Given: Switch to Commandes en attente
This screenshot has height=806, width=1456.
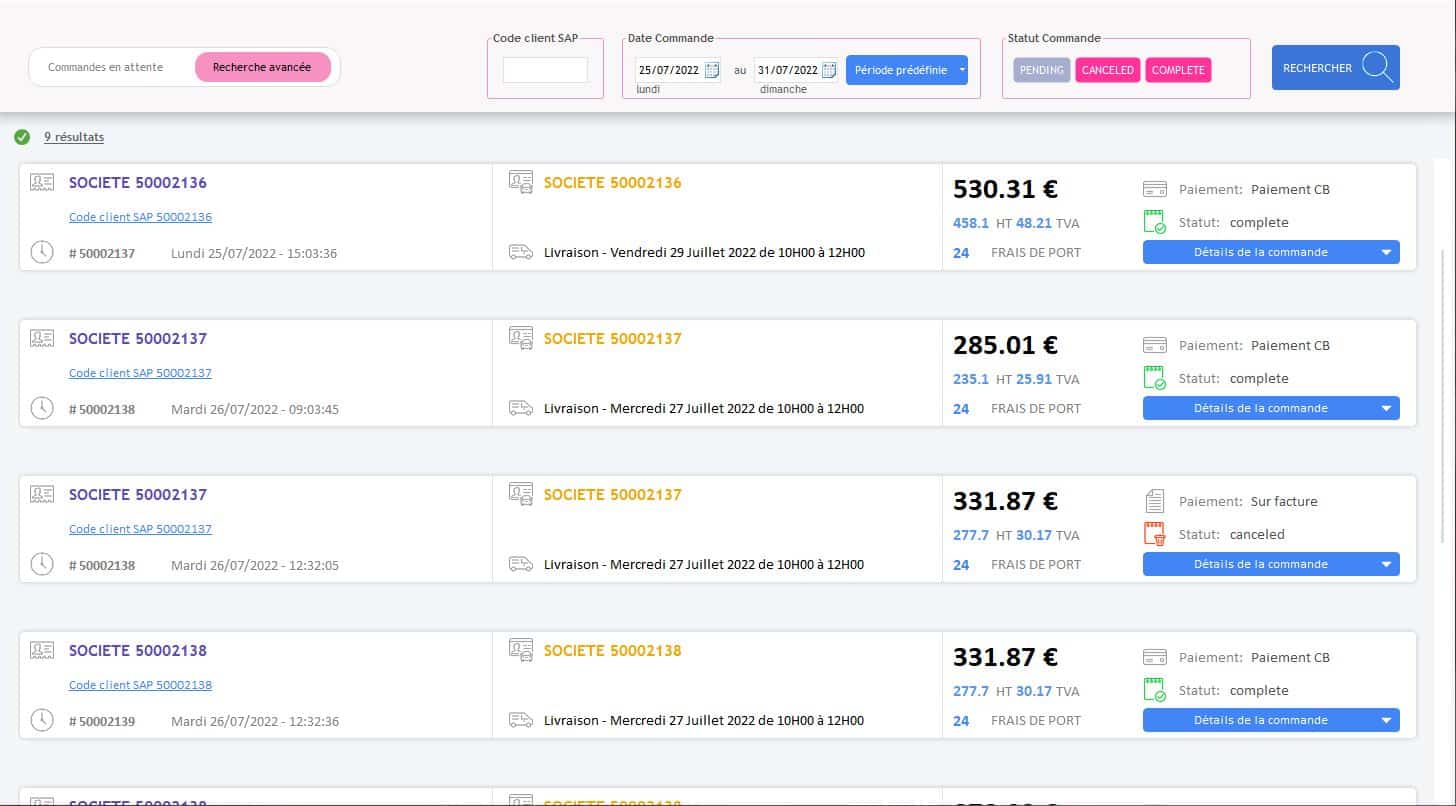Looking at the screenshot, I should (105, 67).
